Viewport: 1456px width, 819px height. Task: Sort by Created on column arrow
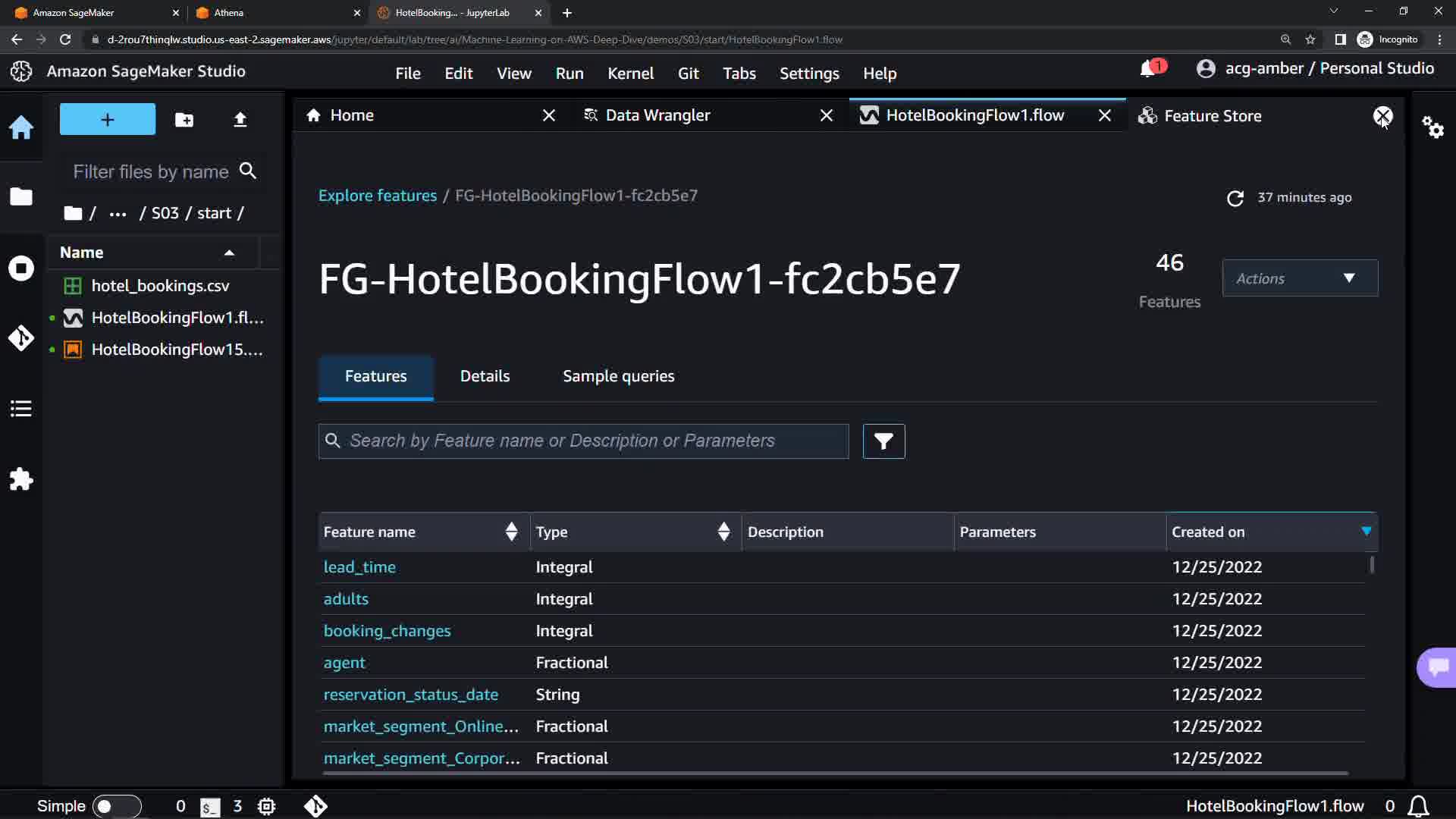click(1366, 532)
